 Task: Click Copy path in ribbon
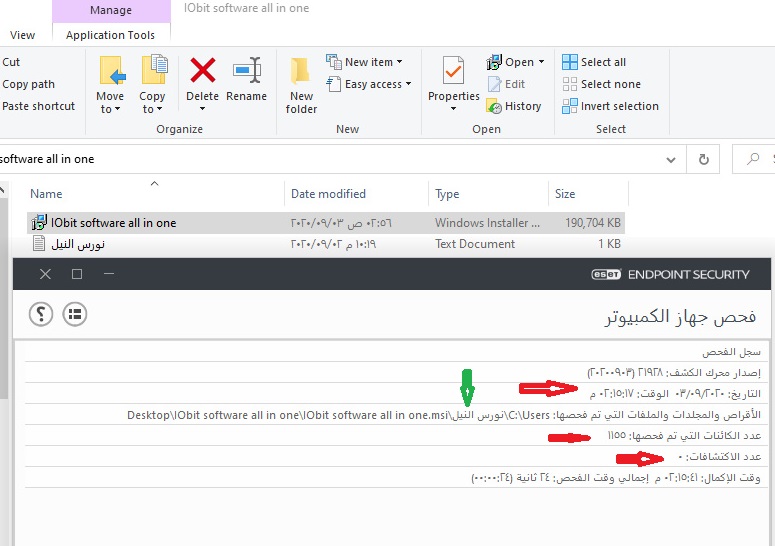28,84
